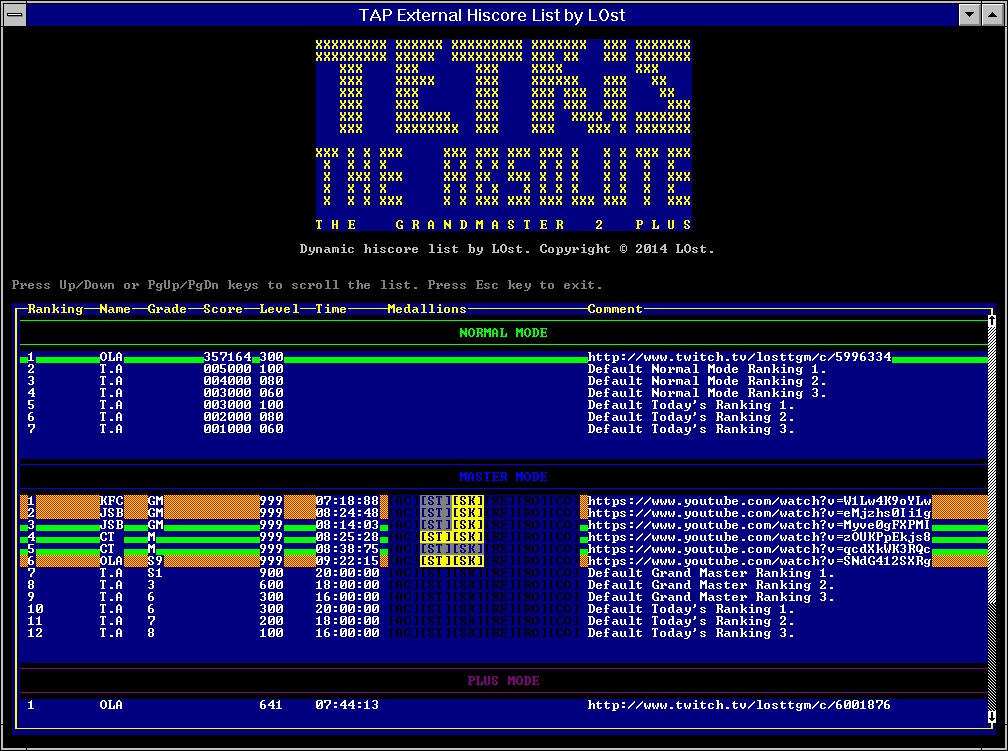Click the list scroll-up arrow
This screenshot has width=1008, height=751.
(991, 320)
